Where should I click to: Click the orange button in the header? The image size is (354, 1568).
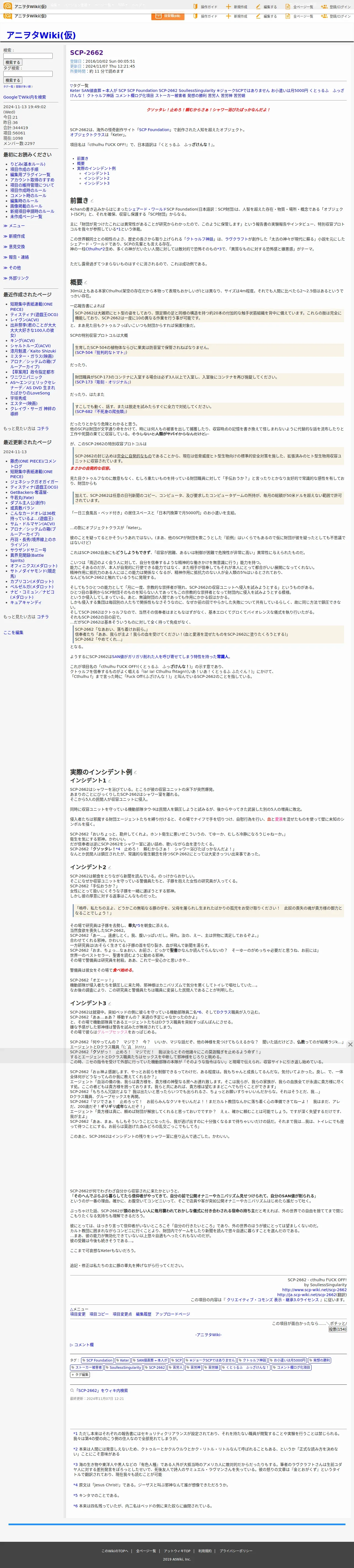[167, 16]
